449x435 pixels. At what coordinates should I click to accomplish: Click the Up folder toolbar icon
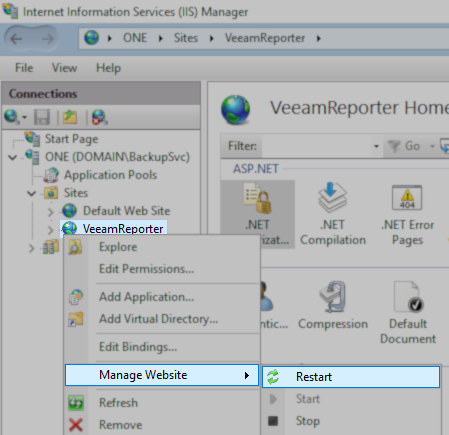[70, 117]
